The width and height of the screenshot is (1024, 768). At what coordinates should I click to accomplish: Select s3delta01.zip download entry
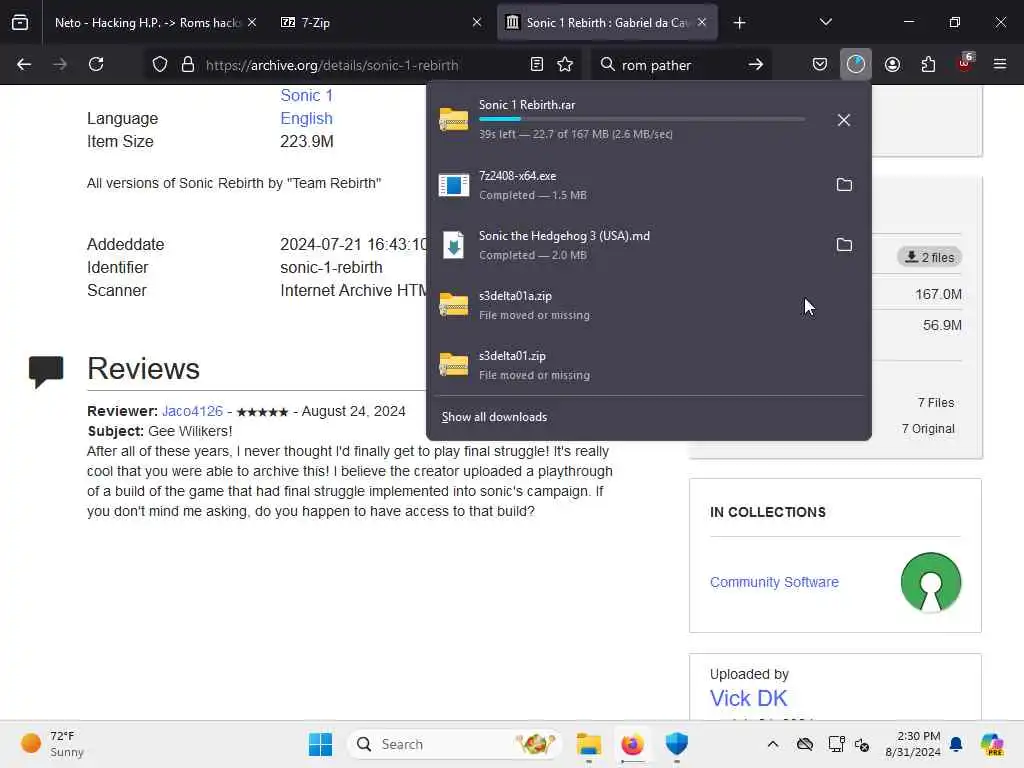648,365
